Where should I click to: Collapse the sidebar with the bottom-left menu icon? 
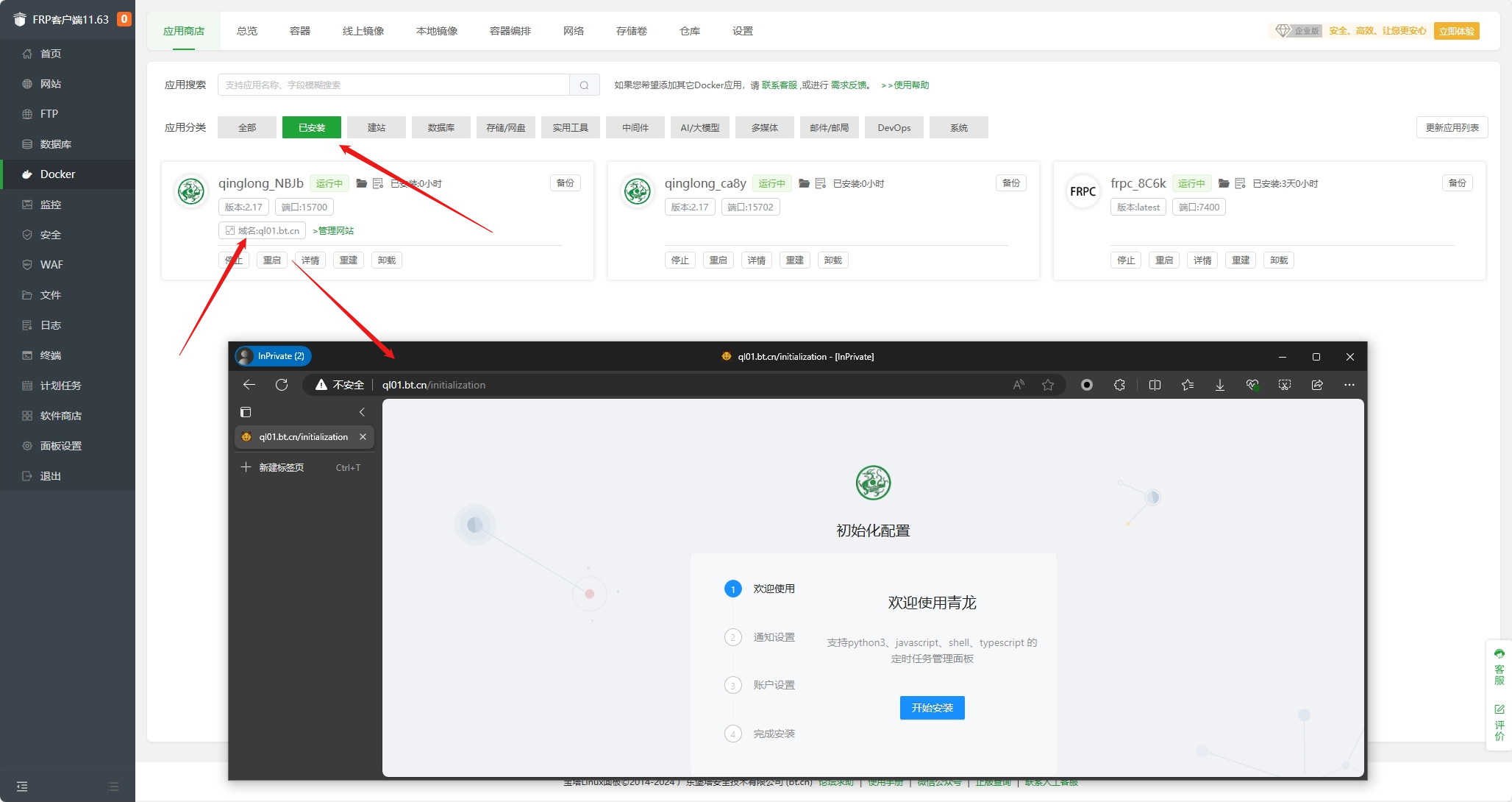click(22, 787)
